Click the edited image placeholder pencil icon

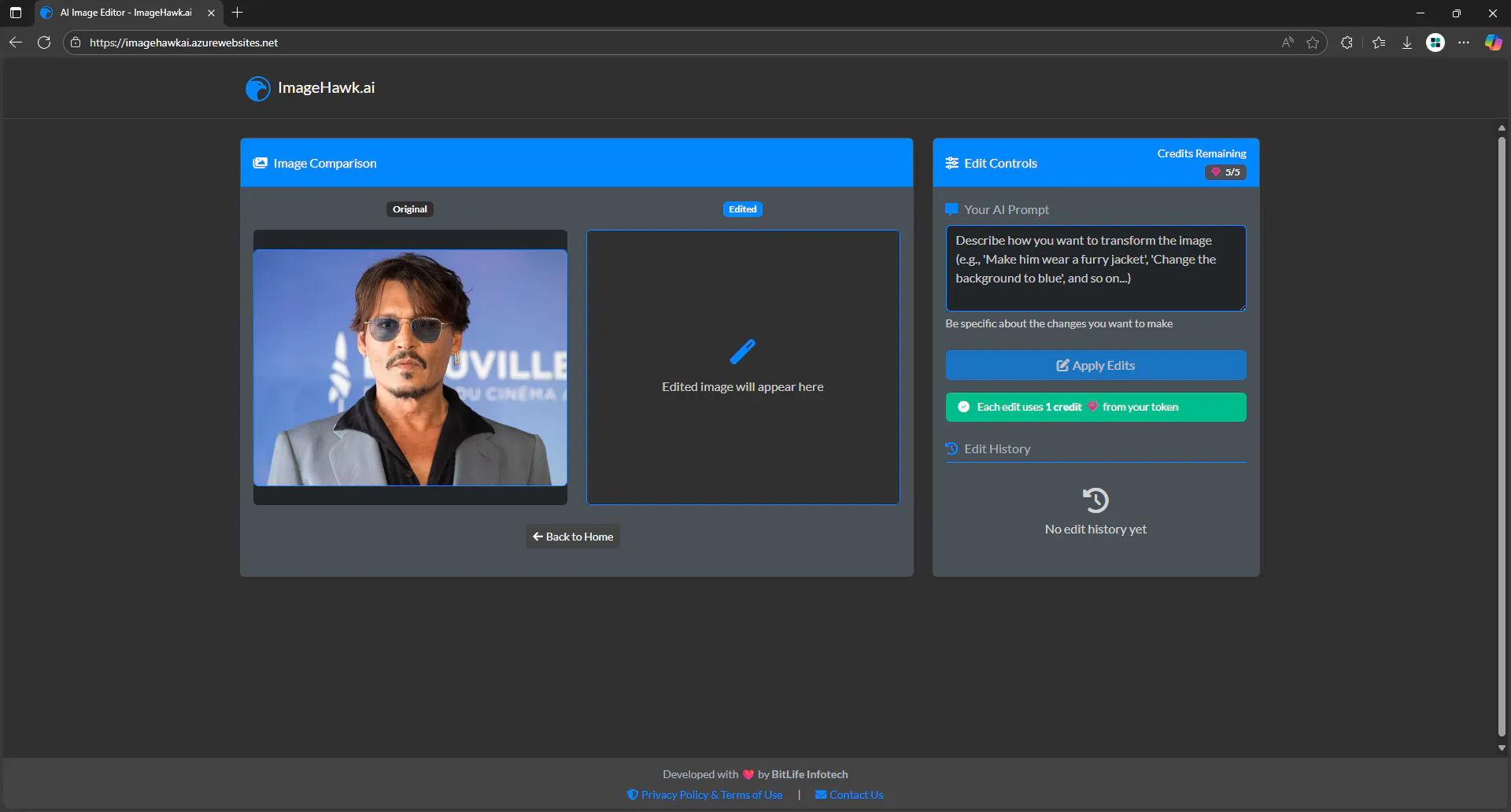click(x=742, y=352)
